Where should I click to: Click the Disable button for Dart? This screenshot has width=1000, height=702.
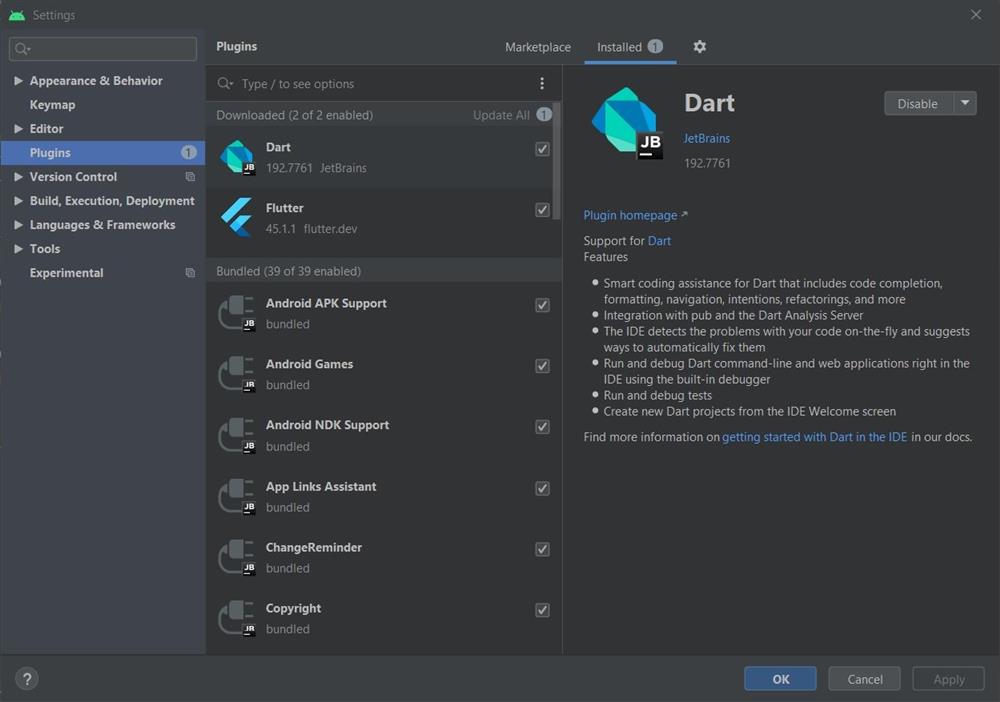(918, 103)
